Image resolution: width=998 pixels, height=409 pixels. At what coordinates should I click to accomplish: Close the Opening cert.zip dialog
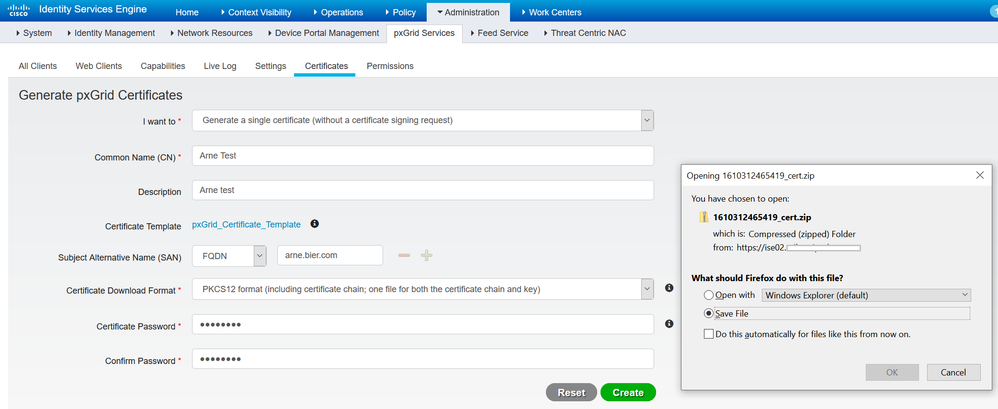click(x=980, y=175)
